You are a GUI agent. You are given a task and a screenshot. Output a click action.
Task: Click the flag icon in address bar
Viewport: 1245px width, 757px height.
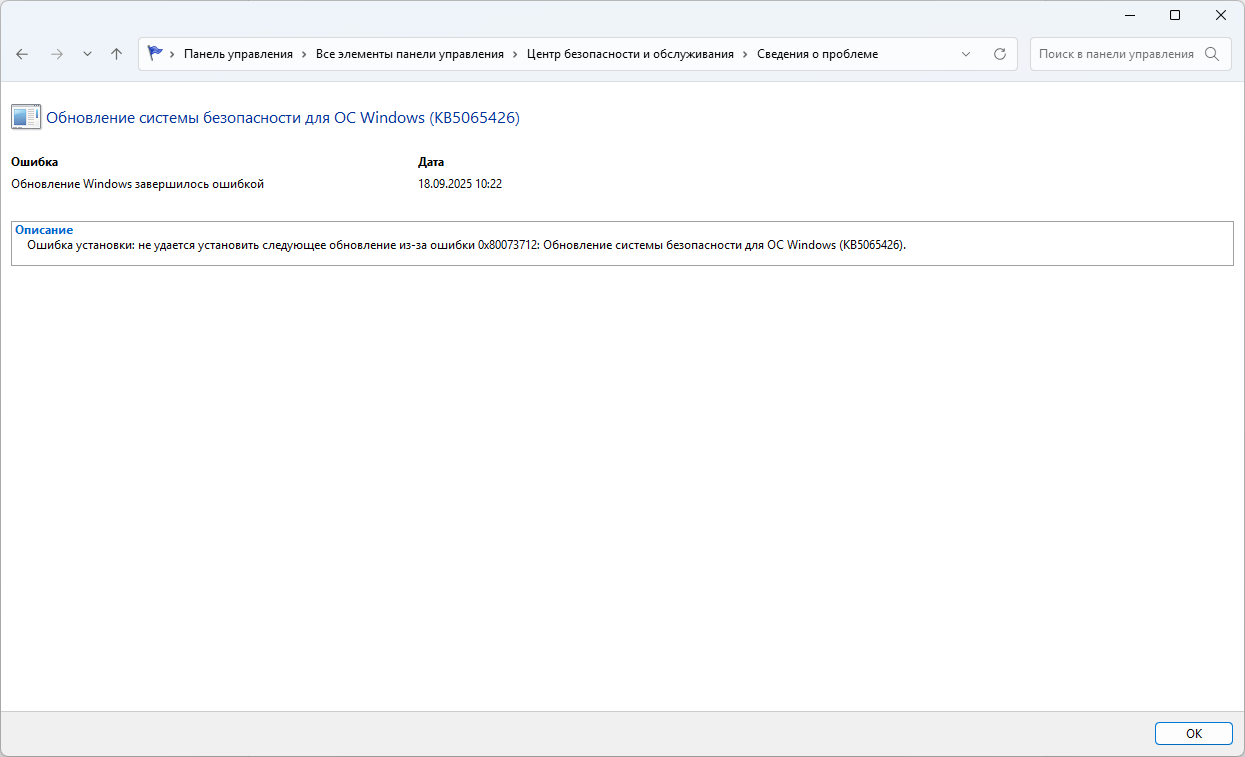155,54
